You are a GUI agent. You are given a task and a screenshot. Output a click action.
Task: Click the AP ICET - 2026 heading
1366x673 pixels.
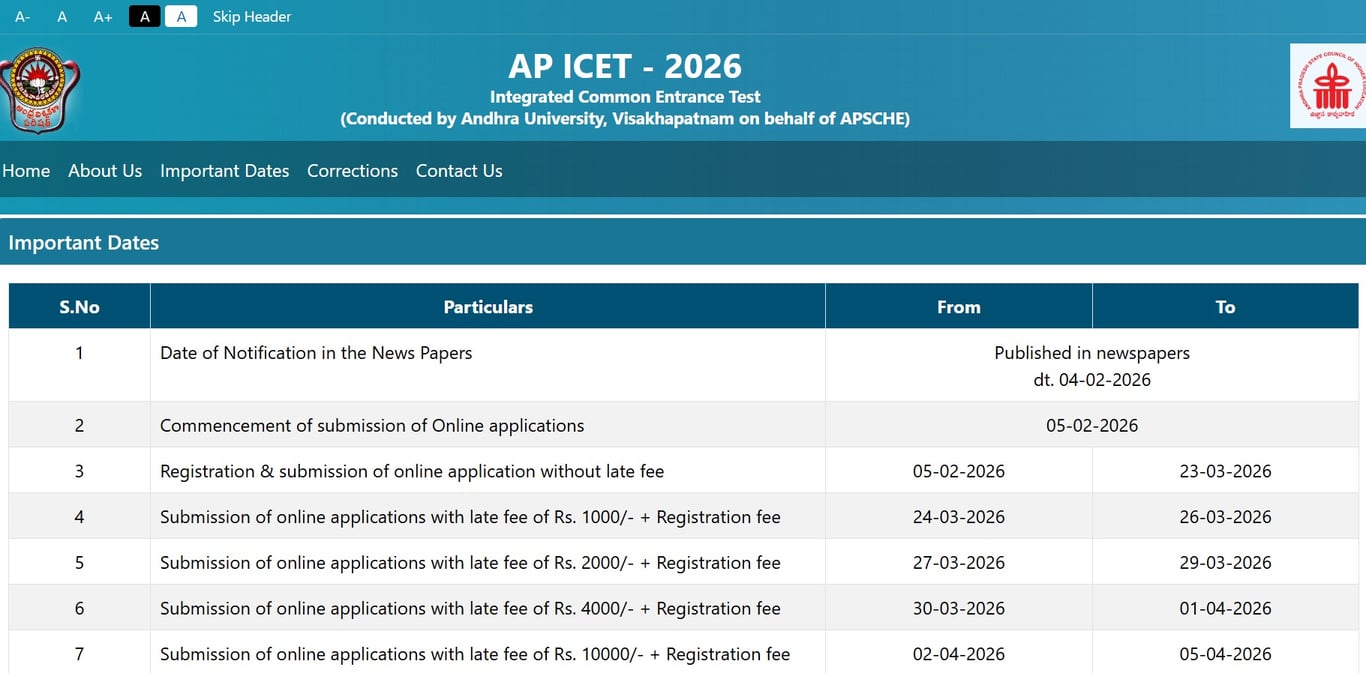pyautogui.click(x=624, y=66)
